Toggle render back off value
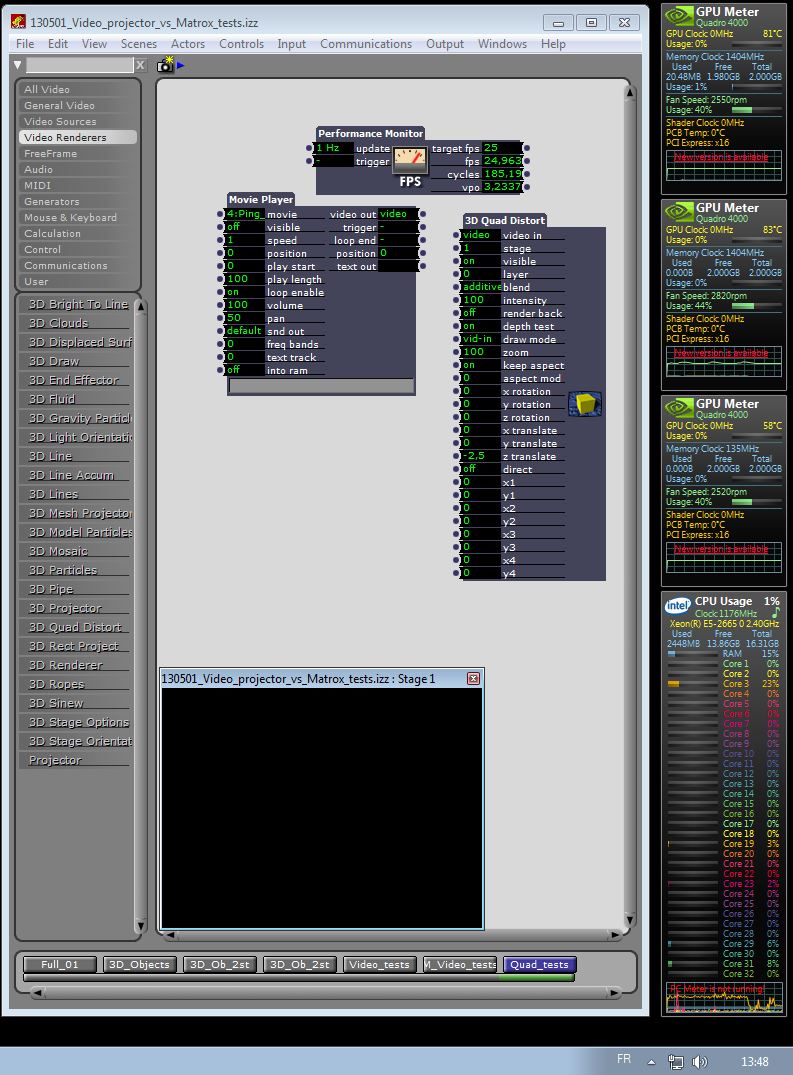This screenshot has height=1075, width=793. [480, 313]
